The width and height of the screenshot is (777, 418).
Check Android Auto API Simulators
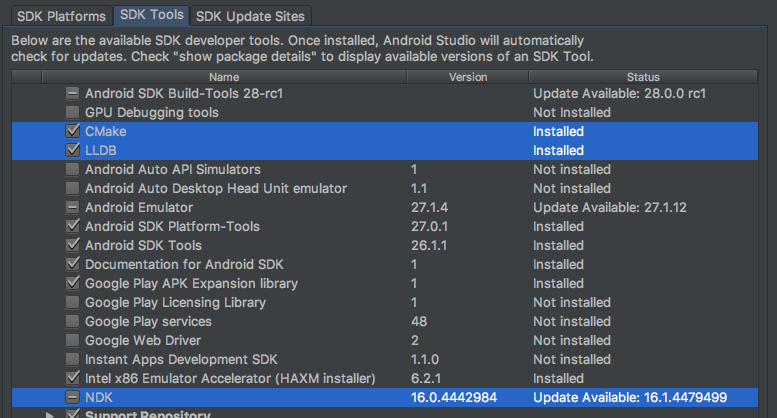coord(72,170)
